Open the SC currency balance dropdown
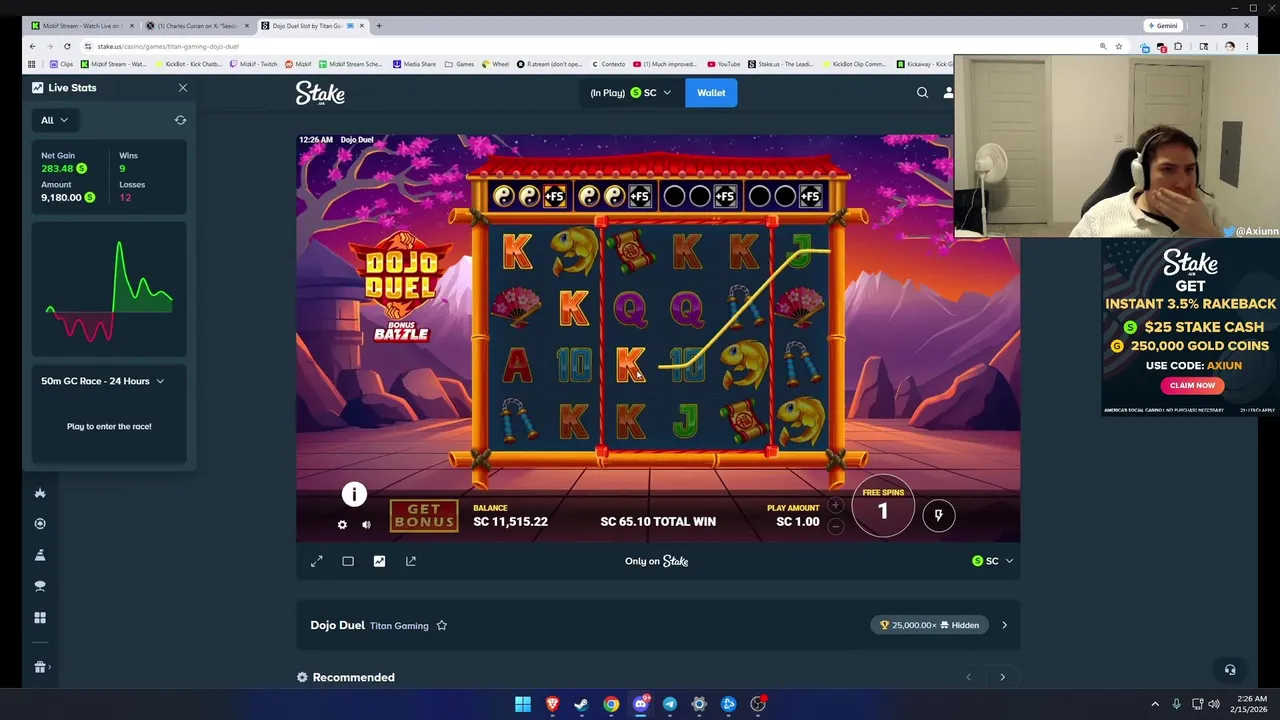The height and width of the screenshot is (720, 1280). click(631, 93)
